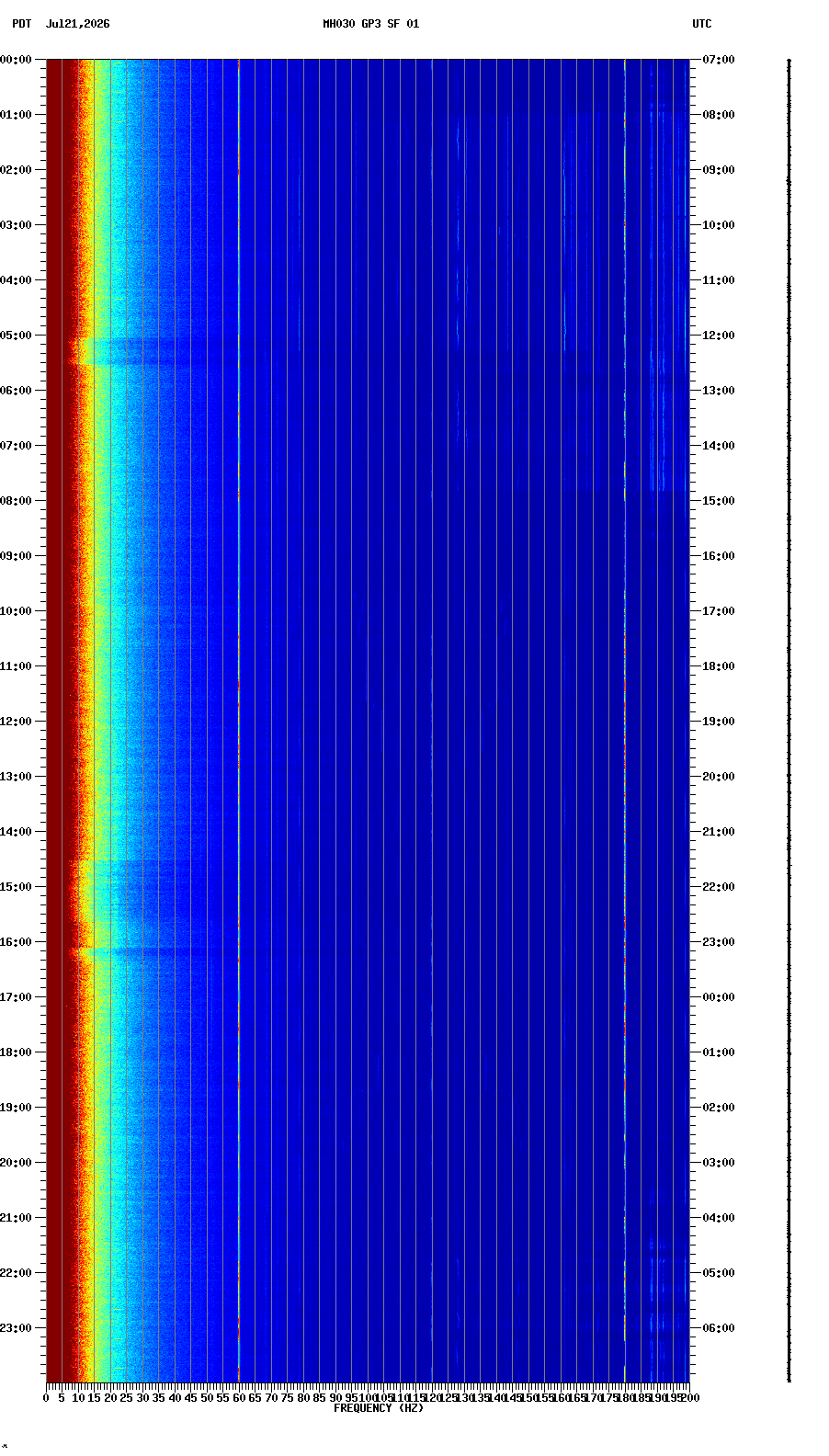Select the 02:00 PDT time label
Viewport: 829px width, 1456px height.
pyautogui.click(x=16, y=170)
